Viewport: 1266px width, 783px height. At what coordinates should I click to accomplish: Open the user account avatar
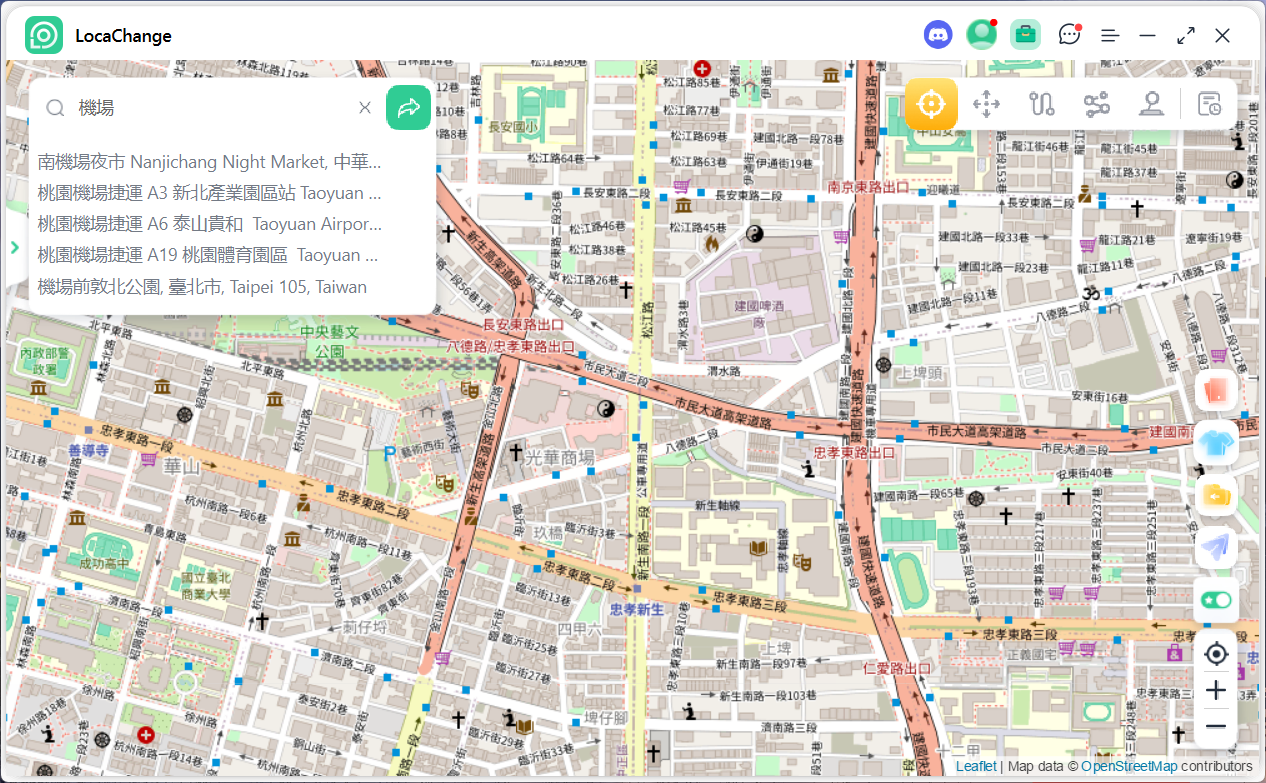click(981, 35)
